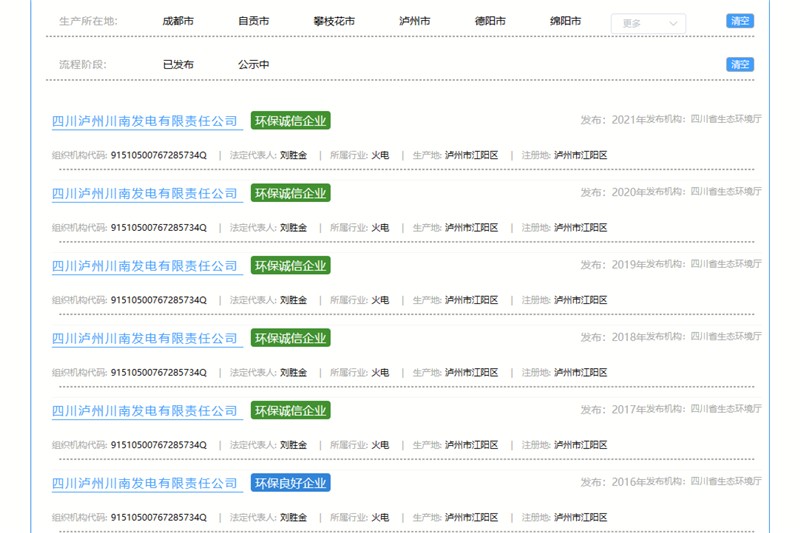Click 清空 in the 生产所在地 row
The image size is (800, 533).
tap(739, 21)
